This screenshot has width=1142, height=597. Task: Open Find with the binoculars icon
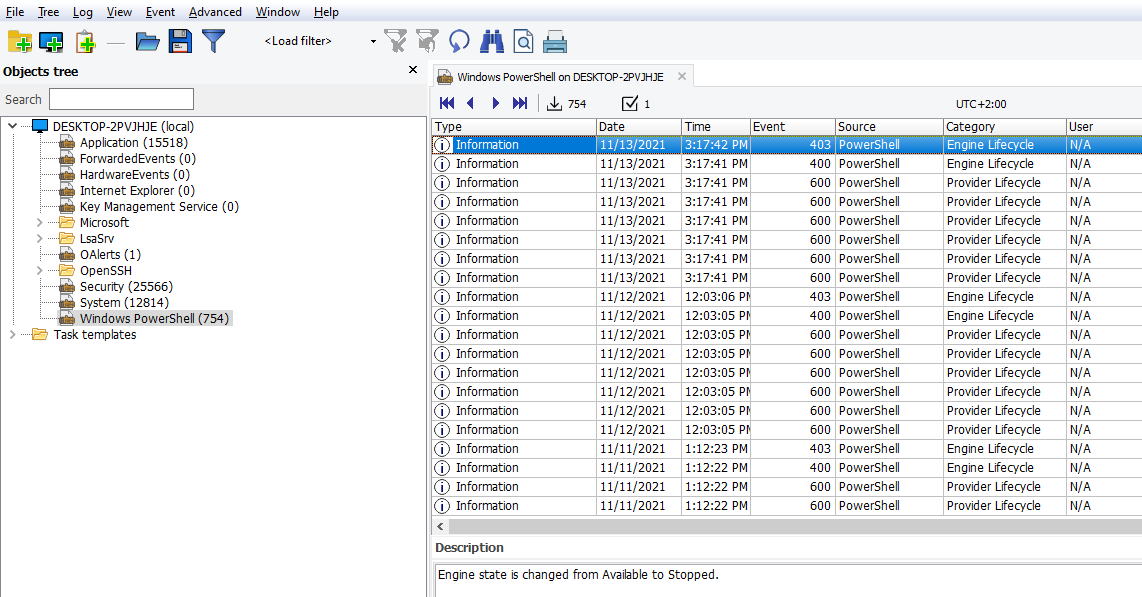(491, 41)
